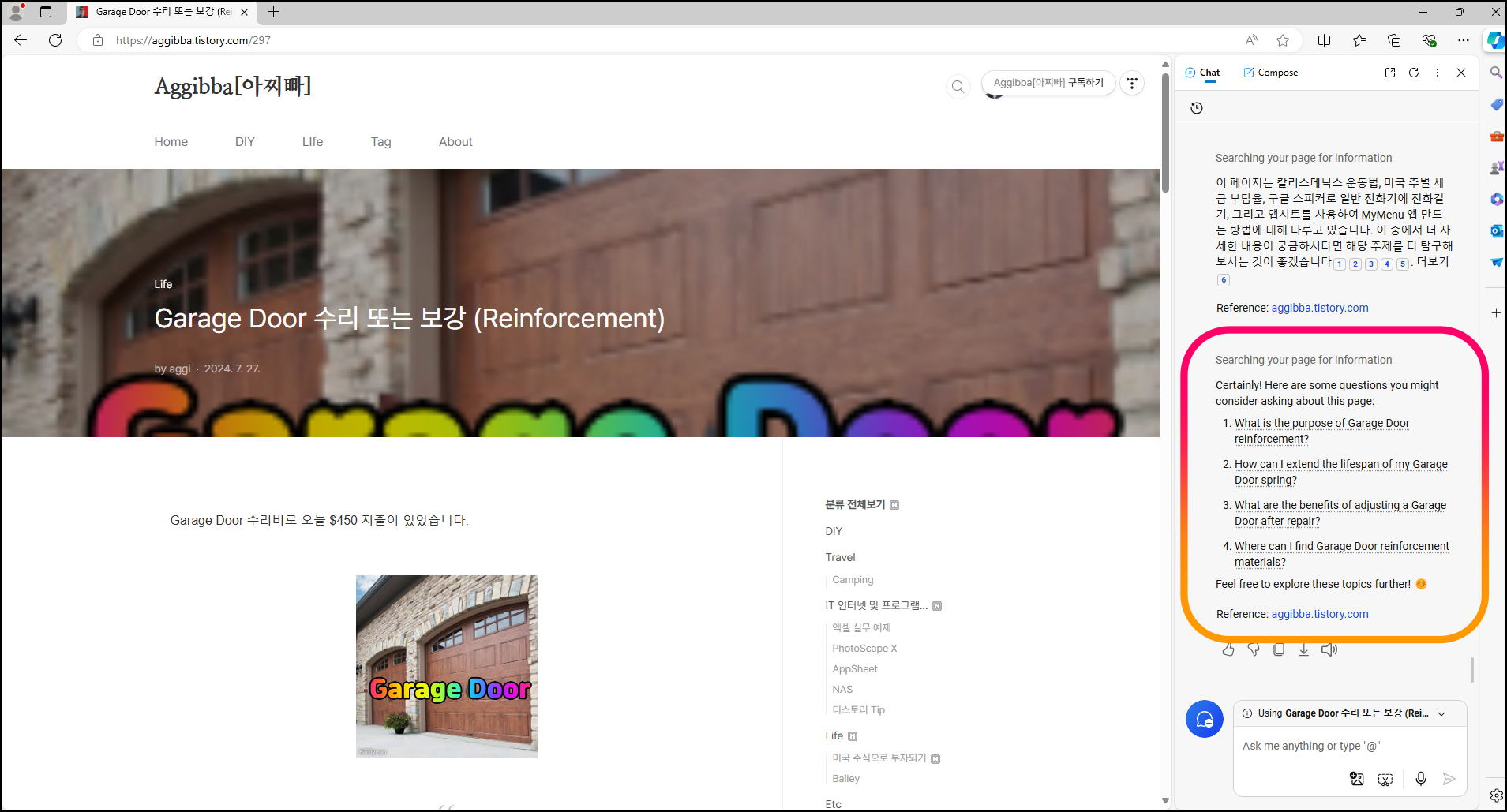Open the Travel category link
Screen dimensions: 1507x812
tap(840, 557)
